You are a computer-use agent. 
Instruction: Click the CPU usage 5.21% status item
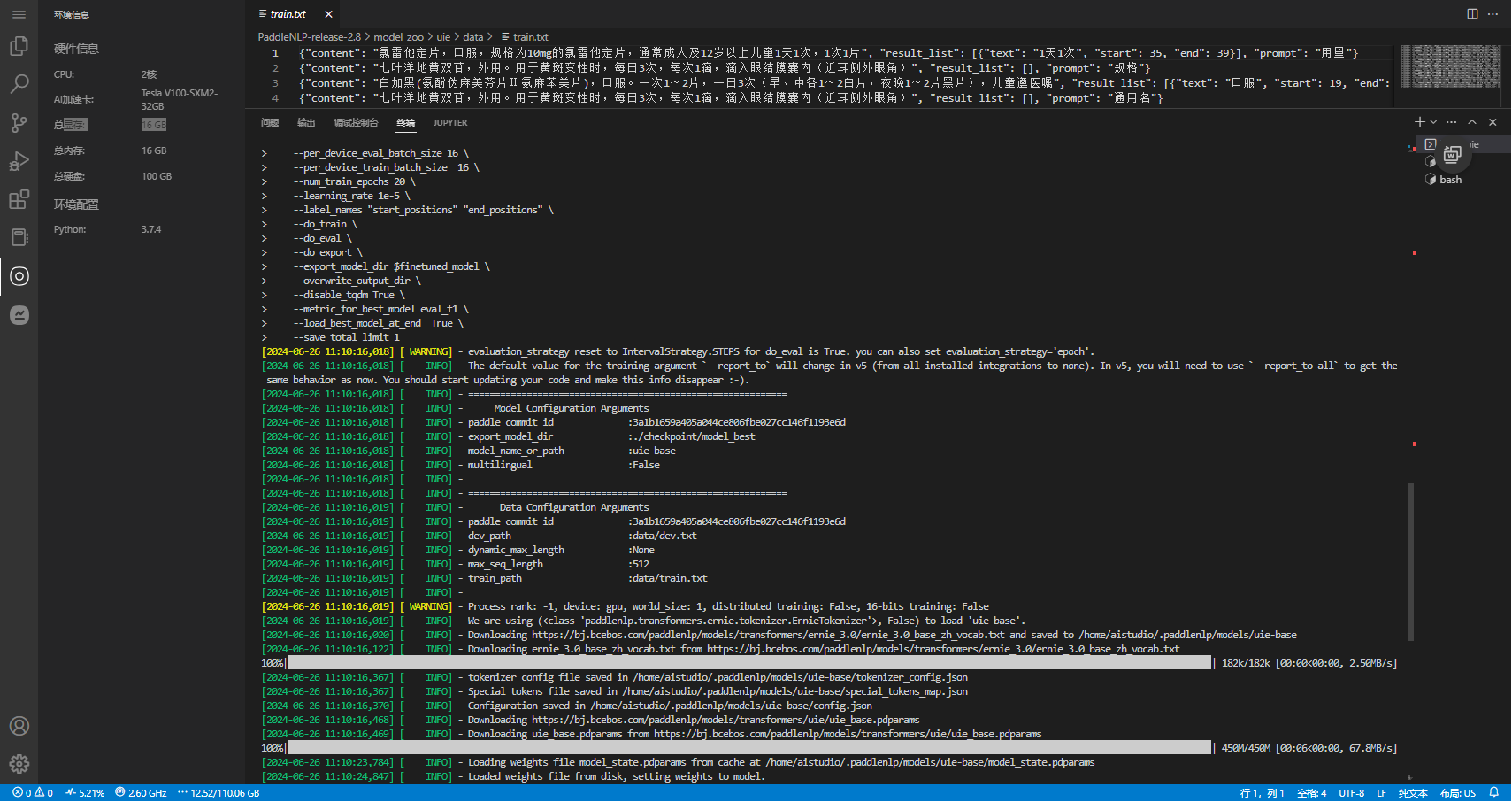(85, 793)
